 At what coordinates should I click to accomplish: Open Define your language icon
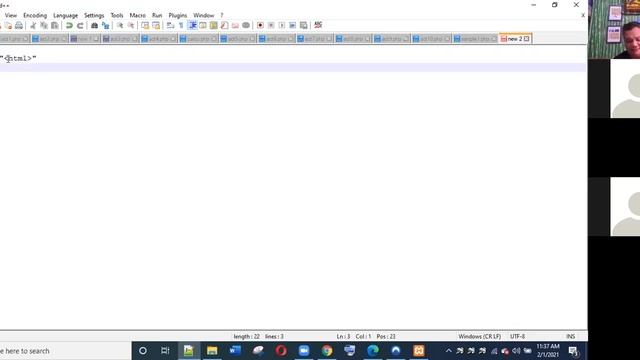(x=203, y=25)
